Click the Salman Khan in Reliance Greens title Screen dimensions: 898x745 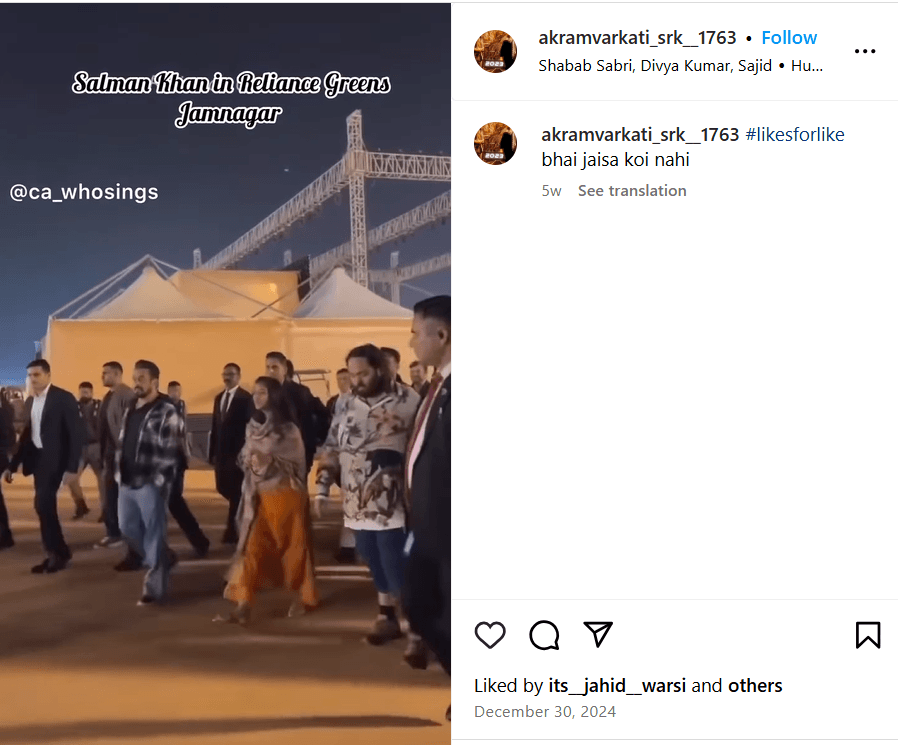[x=231, y=98]
